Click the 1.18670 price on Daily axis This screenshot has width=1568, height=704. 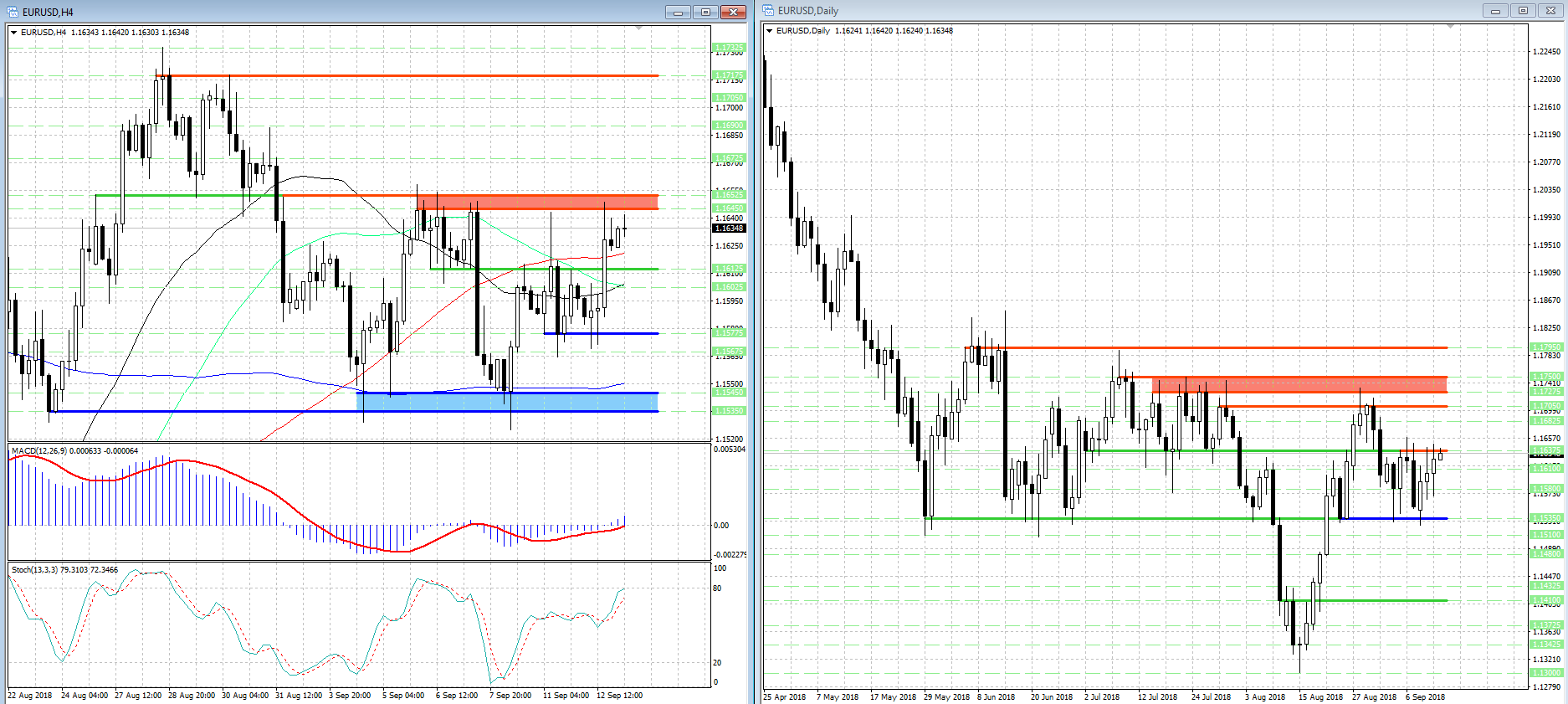pyautogui.click(x=1546, y=301)
